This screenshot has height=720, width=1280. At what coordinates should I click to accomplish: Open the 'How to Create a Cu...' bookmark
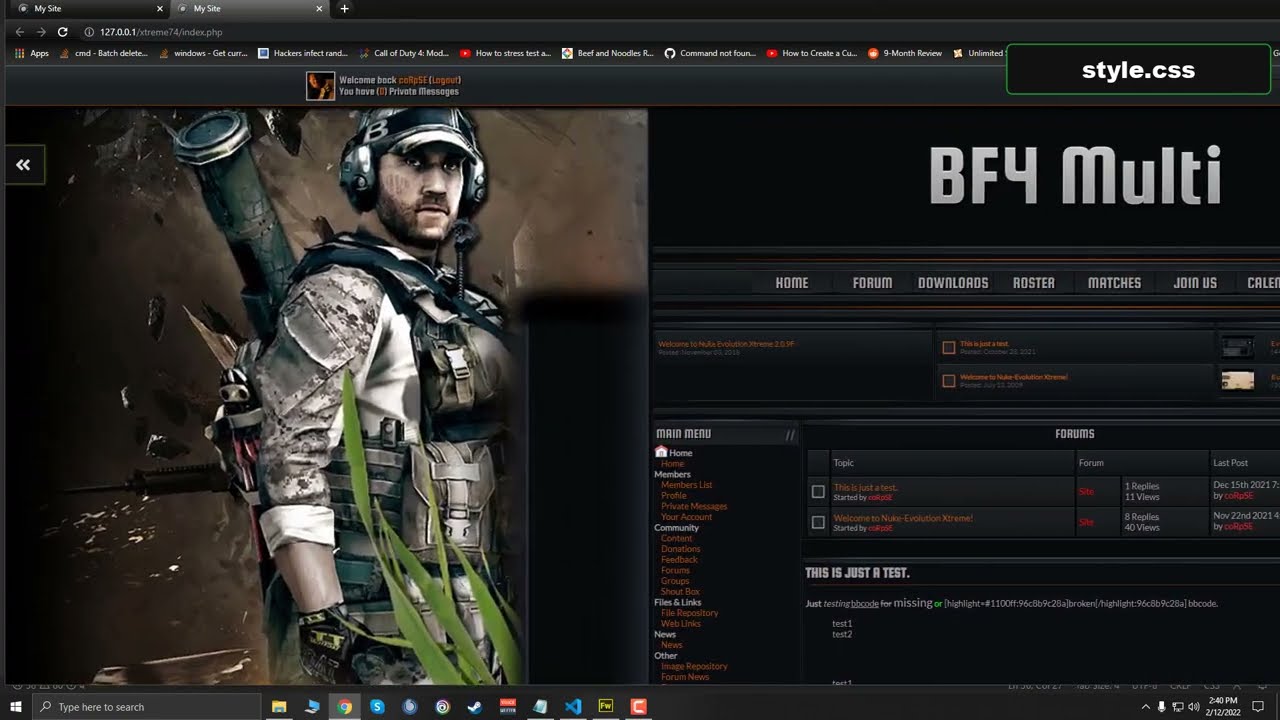812,53
